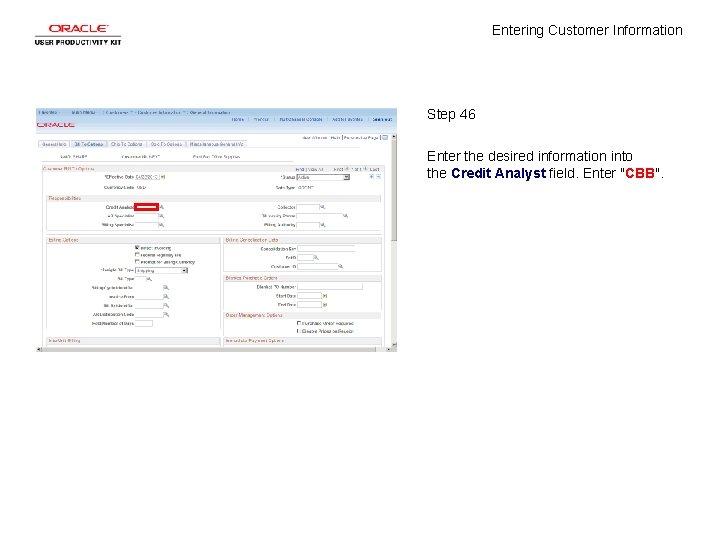Open lookup for Credit Analyst field
The image size is (720, 540).
pyautogui.click(x=162, y=208)
